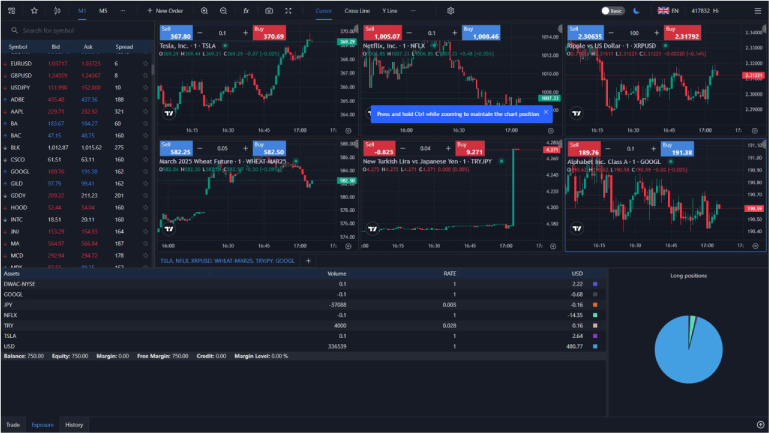This screenshot has height=433, width=769.
Task: Switch theme with the moon icon
Action: (636, 11)
